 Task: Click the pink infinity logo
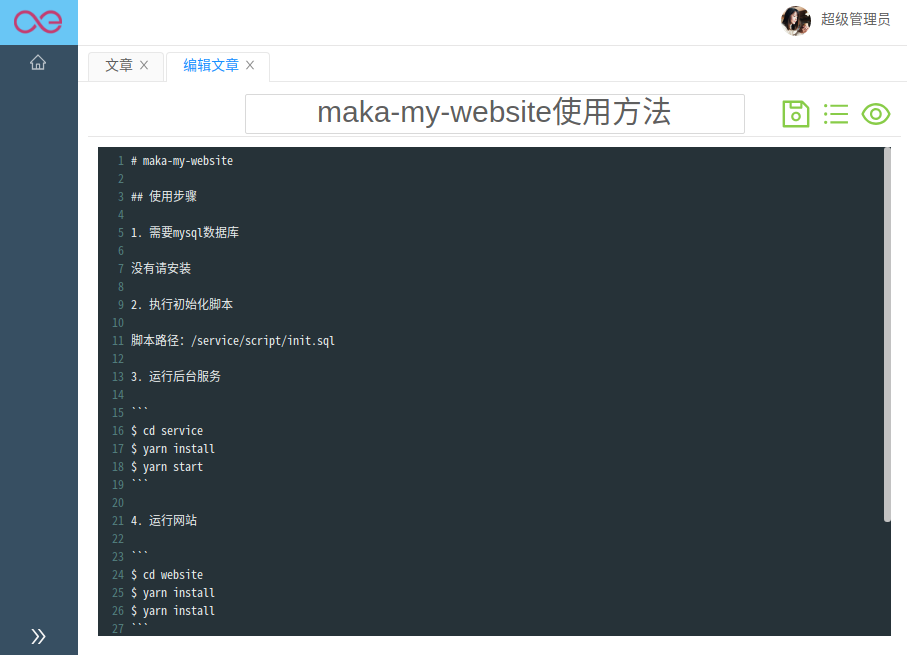38,22
